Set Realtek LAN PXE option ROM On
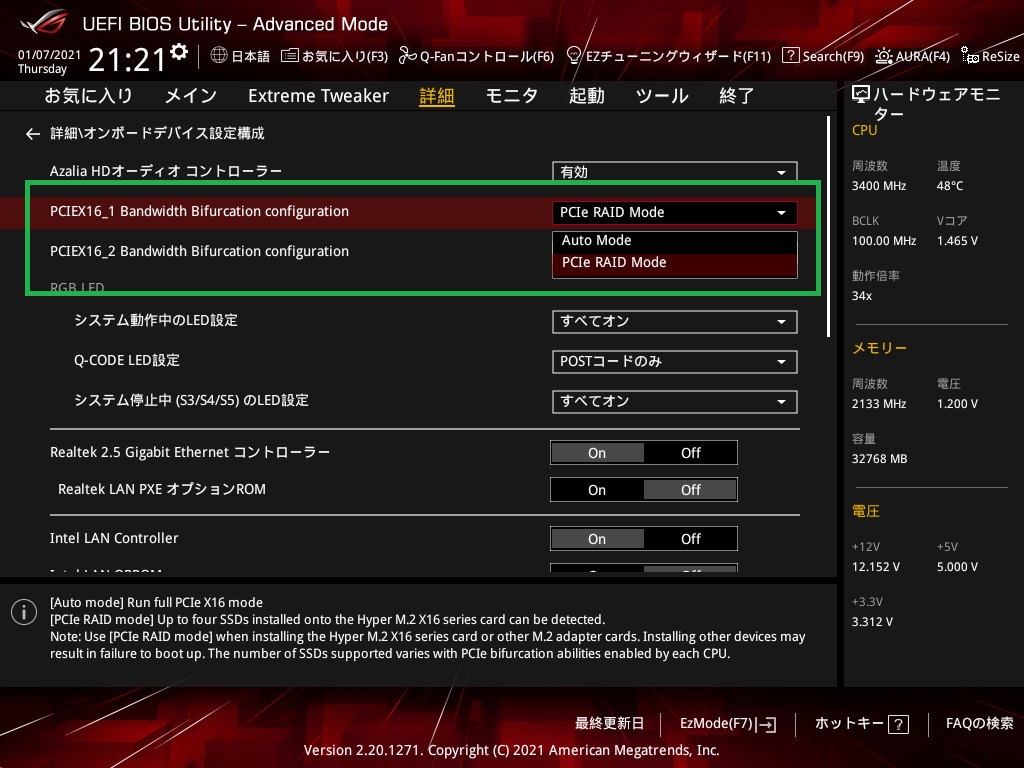Image resolution: width=1024 pixels, height=768 pixels. pyautogui.click(x=597, y=490)
